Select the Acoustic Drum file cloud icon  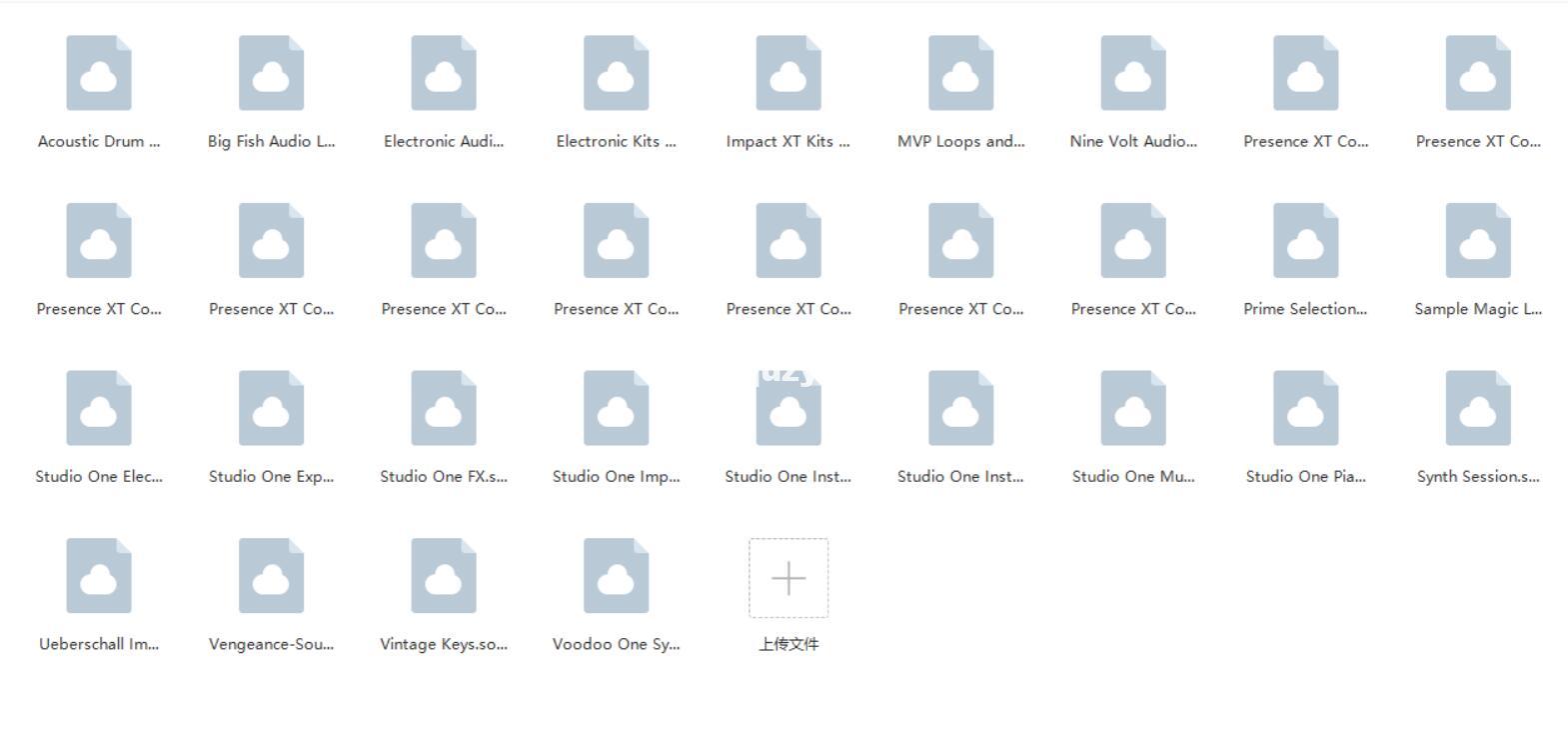point(99,73)
